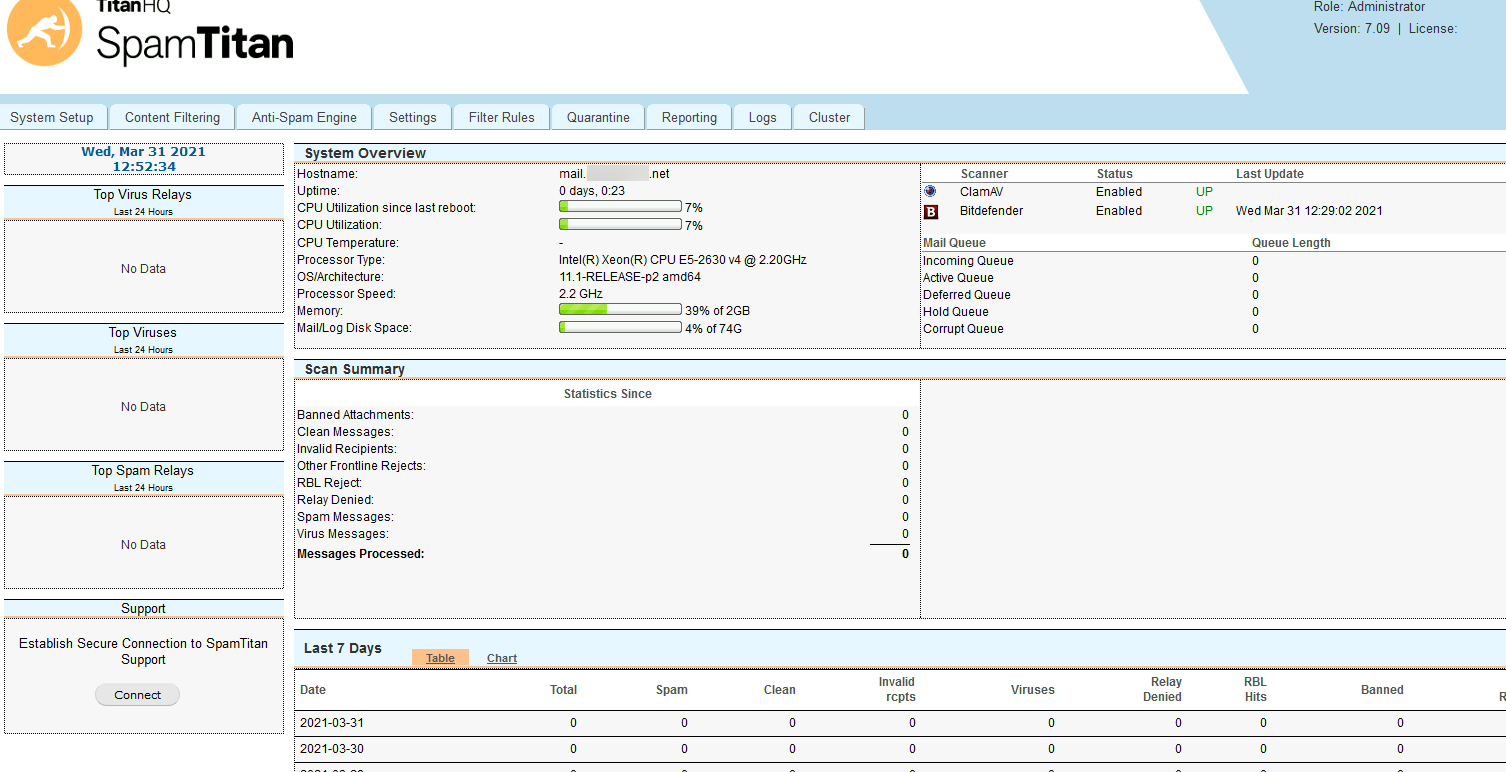The height and width of the screenshot is (772, 1506).
Task: Go to the Filter Rules tab
Action: [501, 117]
